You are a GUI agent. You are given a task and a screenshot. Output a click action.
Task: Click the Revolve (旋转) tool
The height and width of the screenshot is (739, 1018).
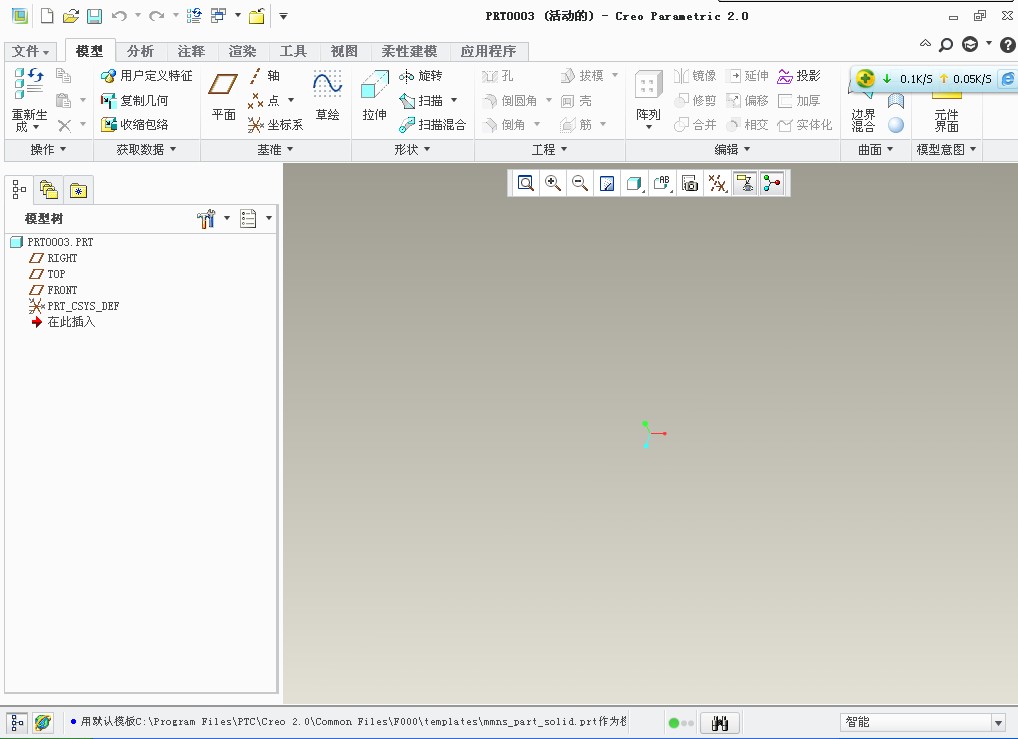click(421, 76)
